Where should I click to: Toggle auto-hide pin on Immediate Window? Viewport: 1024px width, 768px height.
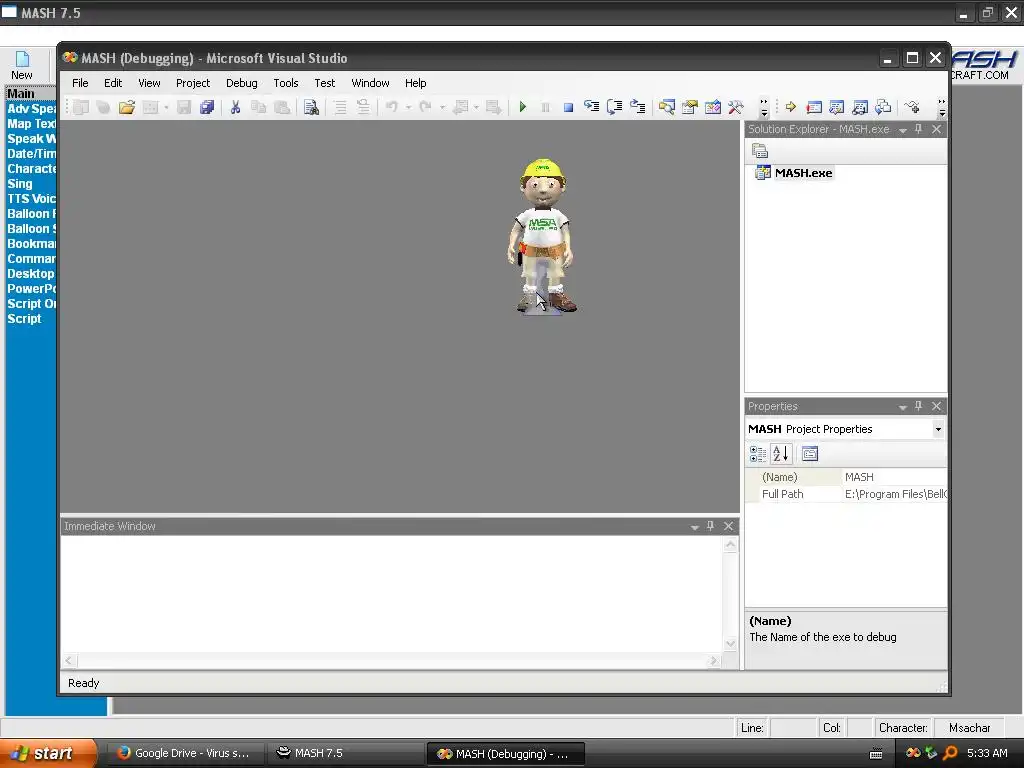pos(711,526)
